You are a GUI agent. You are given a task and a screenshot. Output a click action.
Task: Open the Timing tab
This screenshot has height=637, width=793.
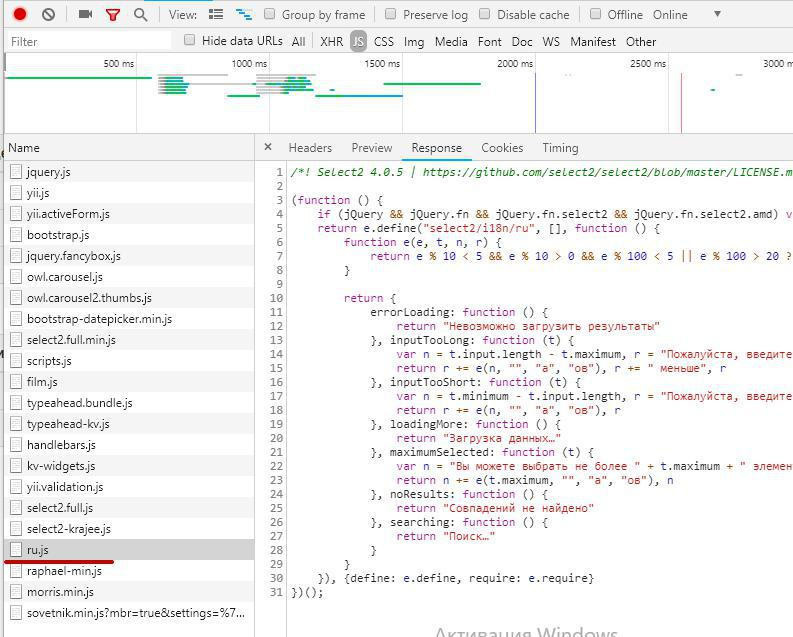click(560, 148)
